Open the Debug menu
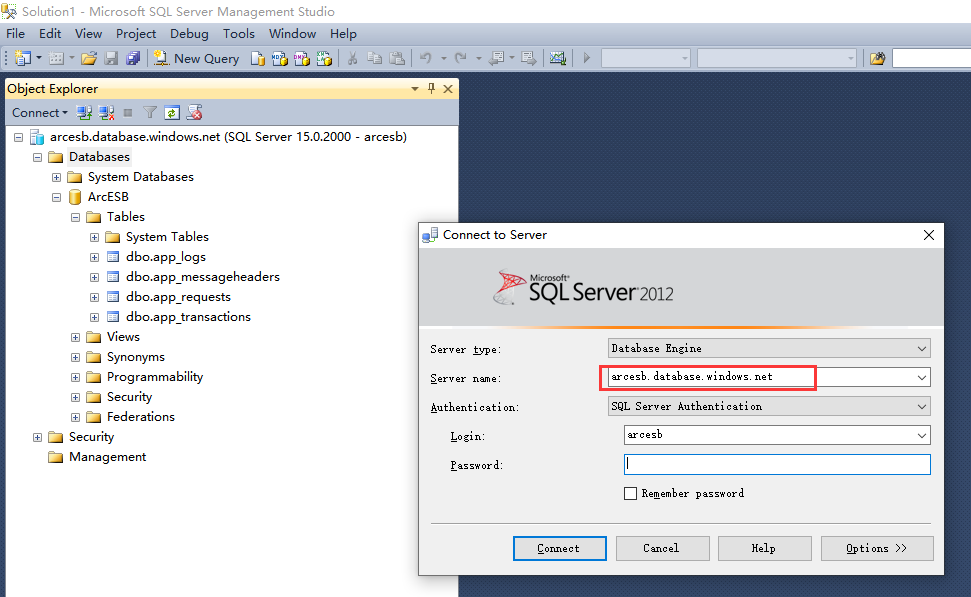Image resolution: width=971 pixels, height=597 pixels. [189, 34]
